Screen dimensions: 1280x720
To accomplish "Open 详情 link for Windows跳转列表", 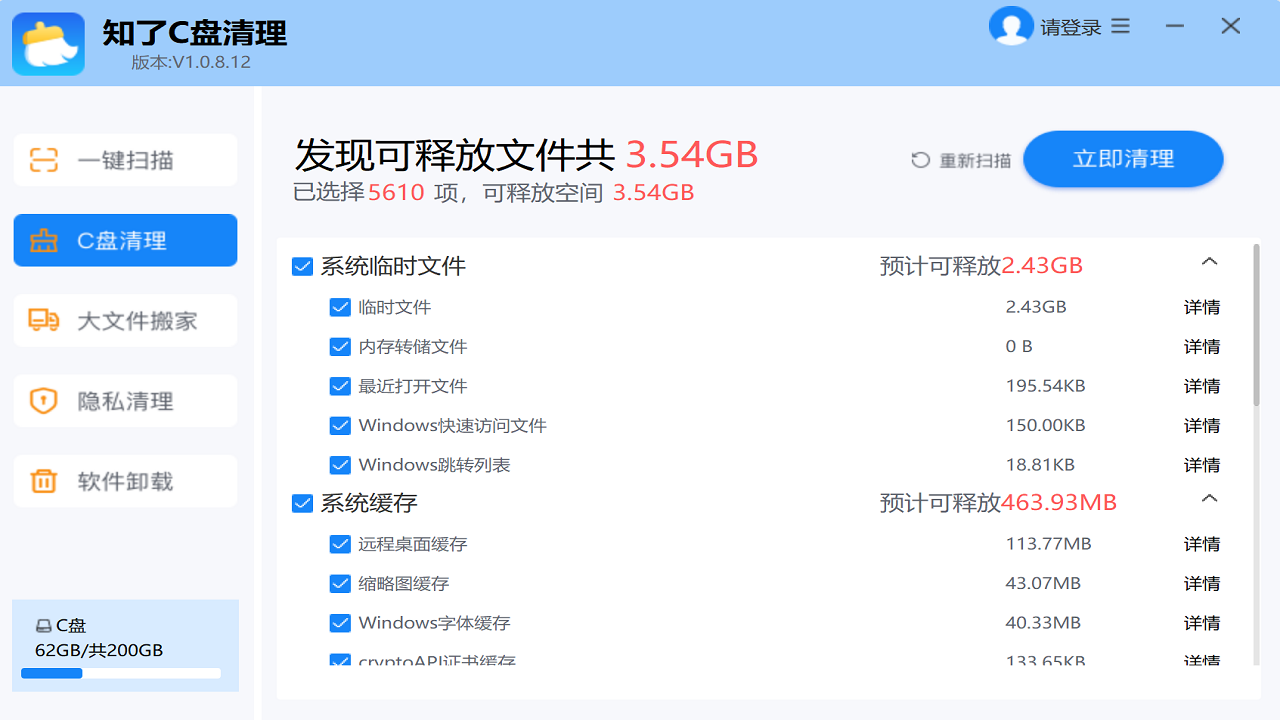I will coord(1201,464).
